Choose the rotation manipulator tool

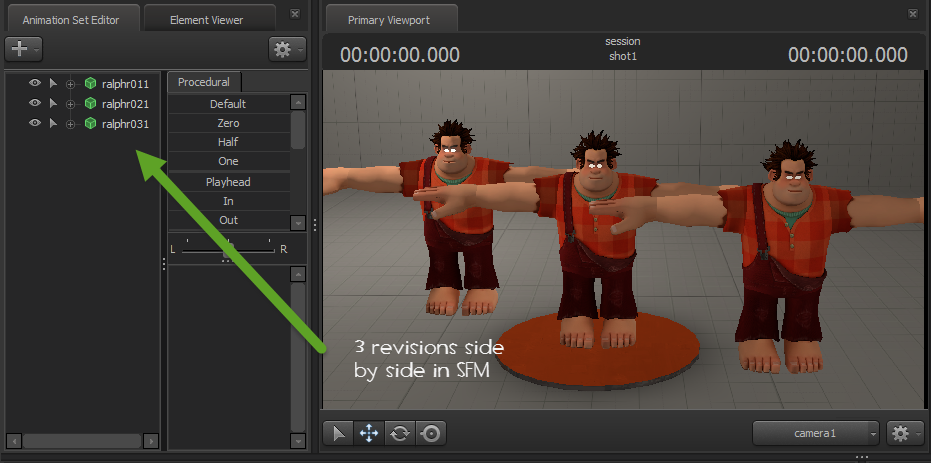coord(400,434)
